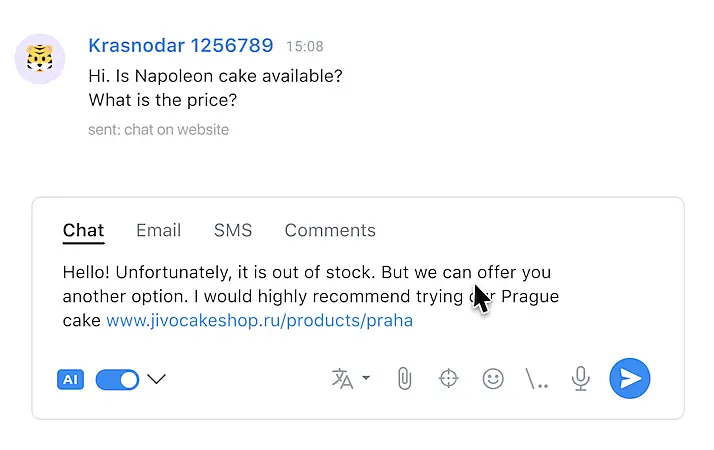The width and height of the screenshot is (714, 450).
Task: Click the paperclip attach file icon
Action: 404,379
